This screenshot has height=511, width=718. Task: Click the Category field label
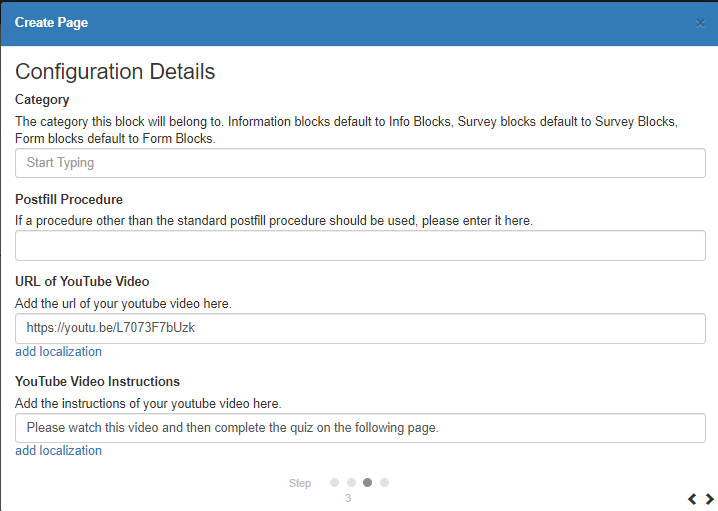tap(42, 100)
